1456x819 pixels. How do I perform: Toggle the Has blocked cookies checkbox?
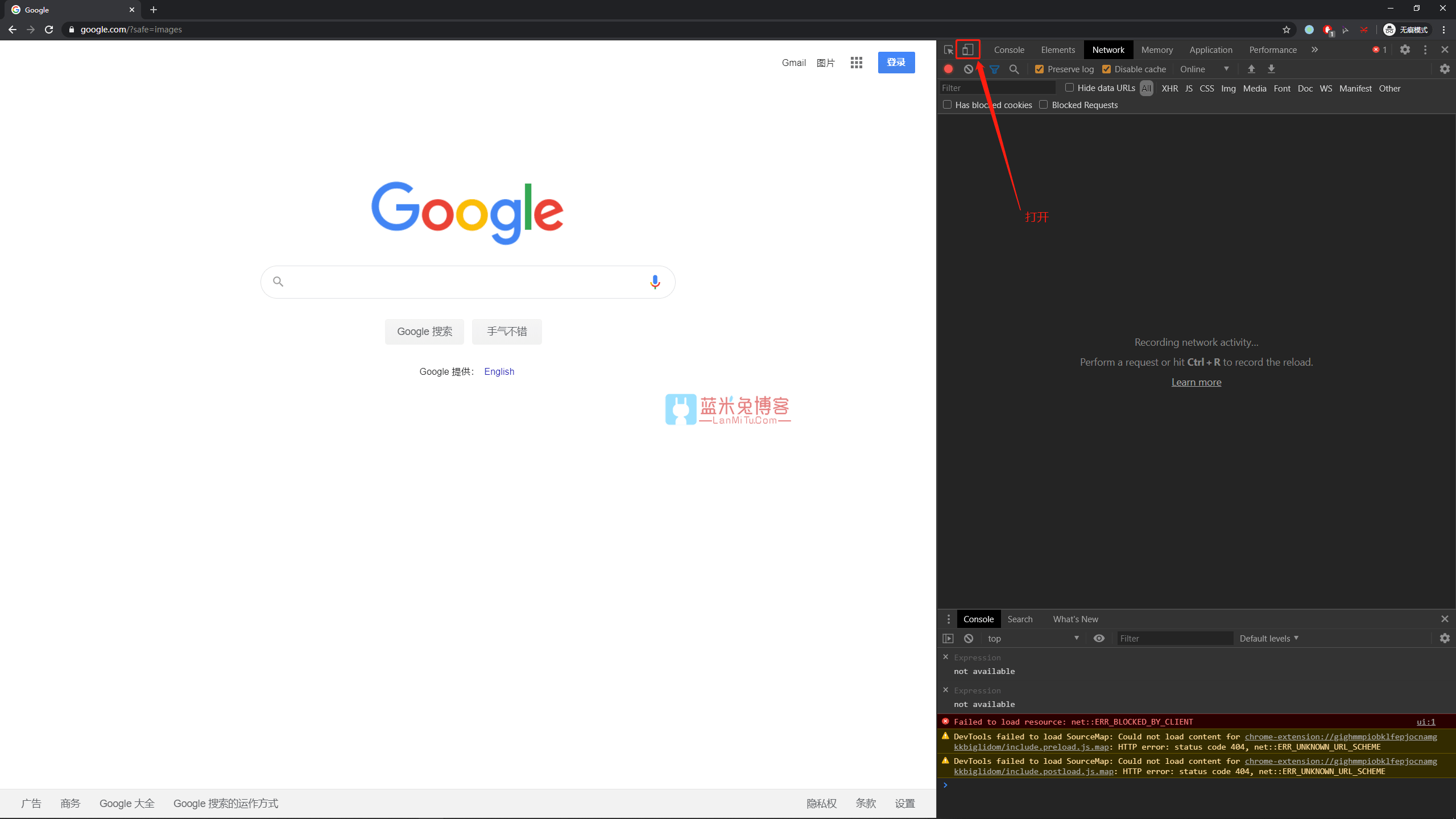pyautogui.click(x=947, y=104)
